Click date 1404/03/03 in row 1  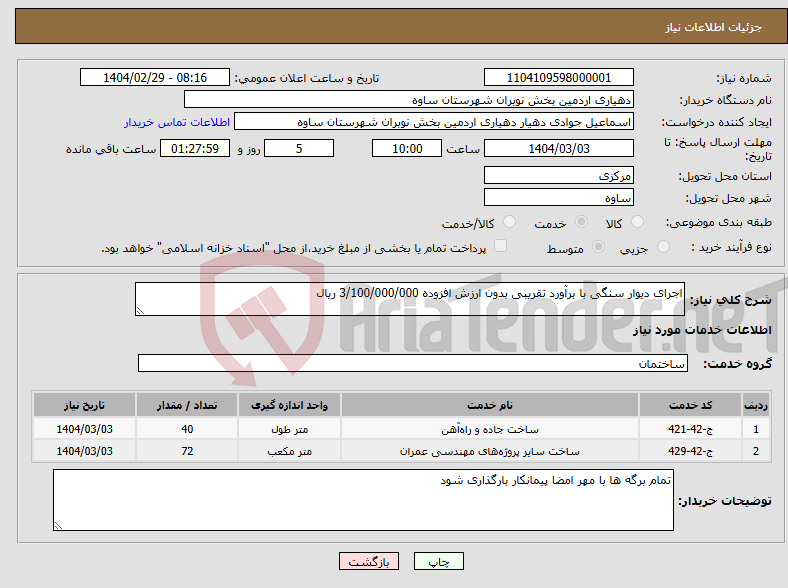[x=84, y=429]
